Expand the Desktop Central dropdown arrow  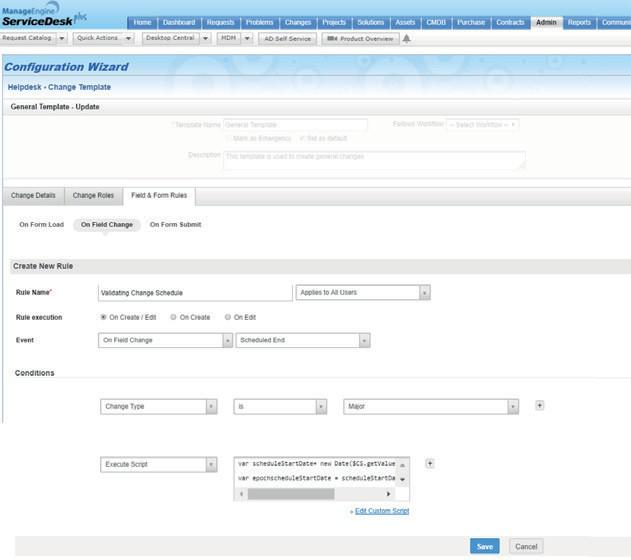click(205, 38)
